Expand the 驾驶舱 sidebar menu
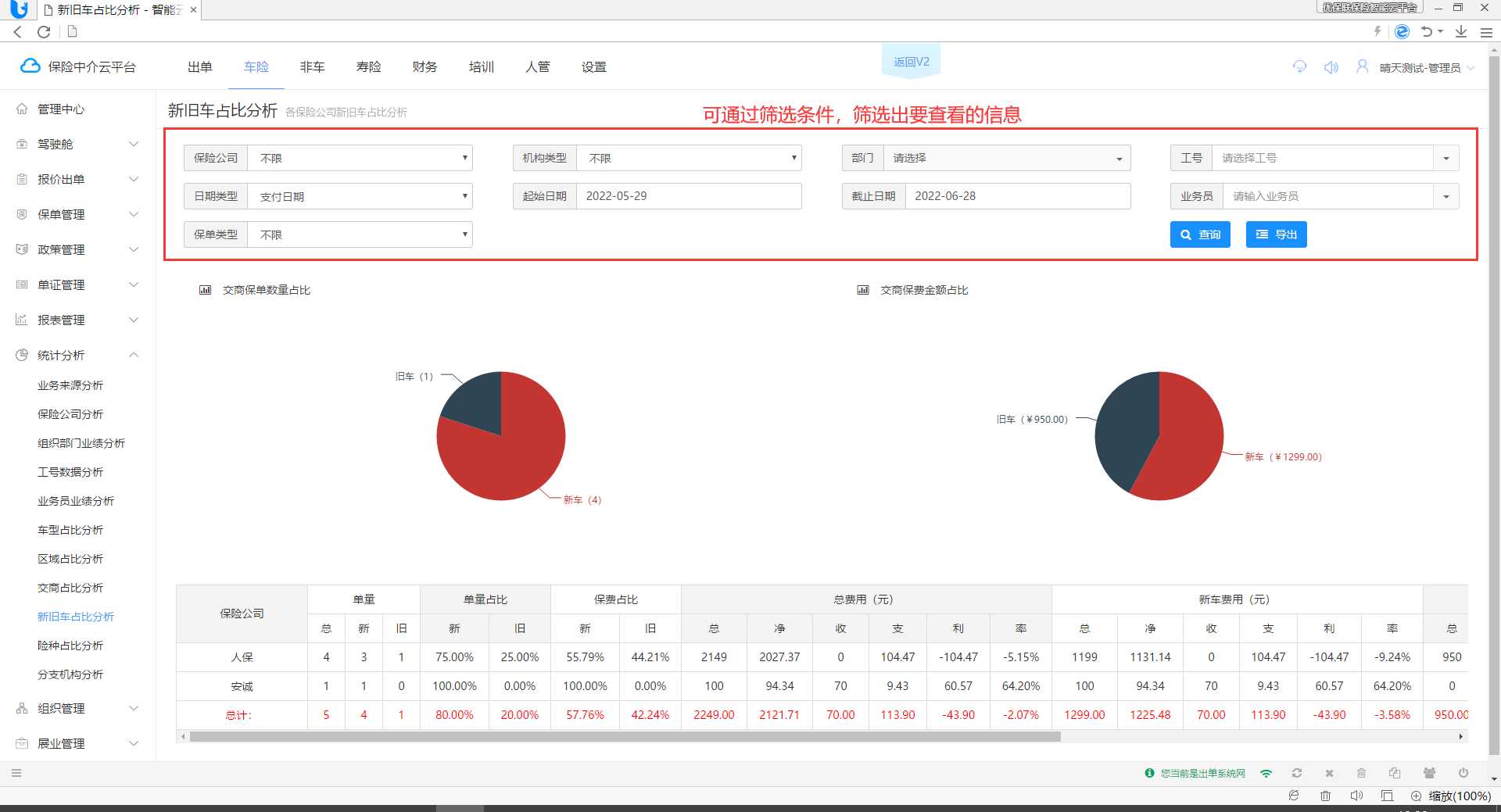1501x812 pixels. click(78, 144)
